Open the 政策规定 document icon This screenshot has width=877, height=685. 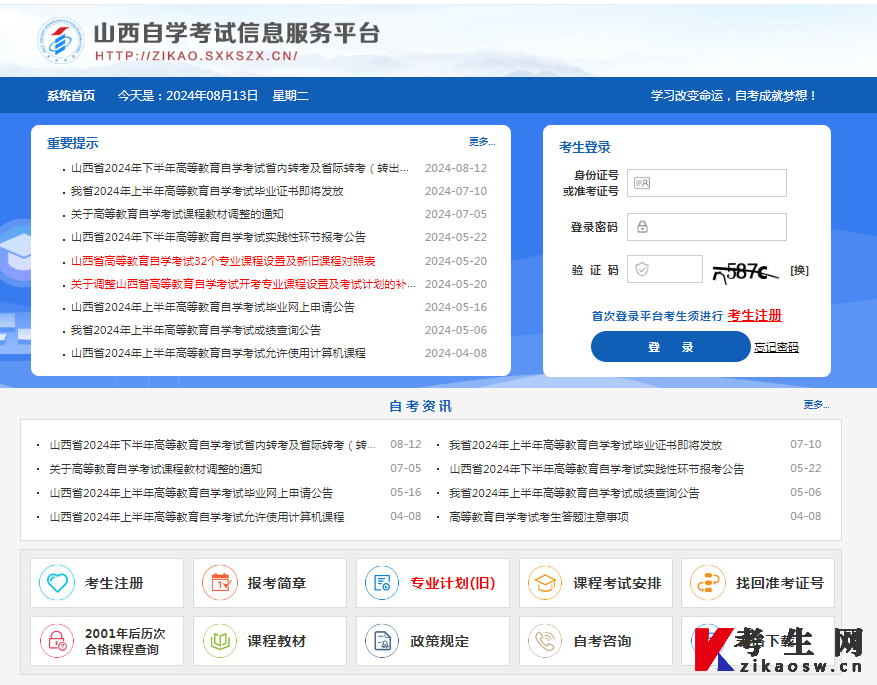tap(381, 641)
